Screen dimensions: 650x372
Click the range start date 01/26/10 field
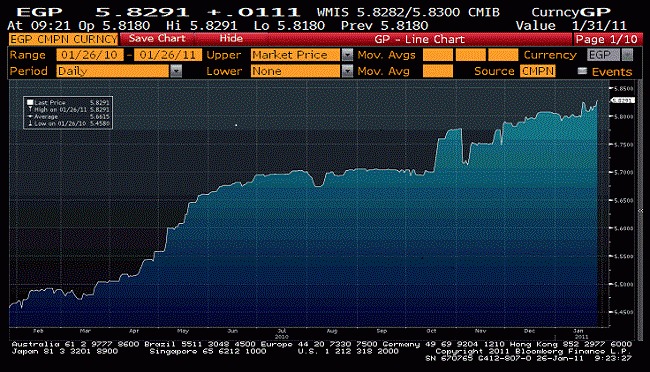(x=90, y=55)
